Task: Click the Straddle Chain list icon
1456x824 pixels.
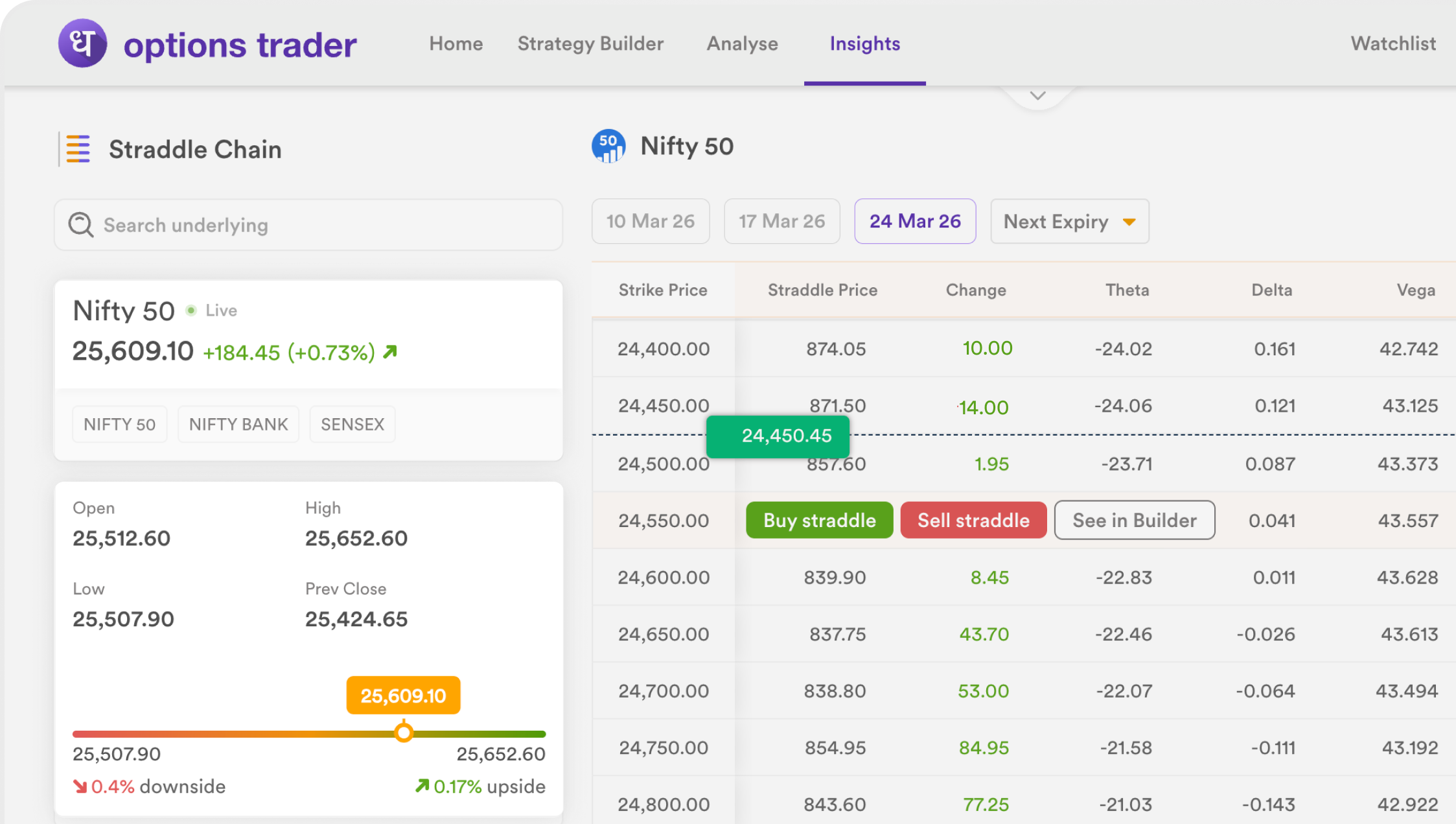Action: coord(78,149)
